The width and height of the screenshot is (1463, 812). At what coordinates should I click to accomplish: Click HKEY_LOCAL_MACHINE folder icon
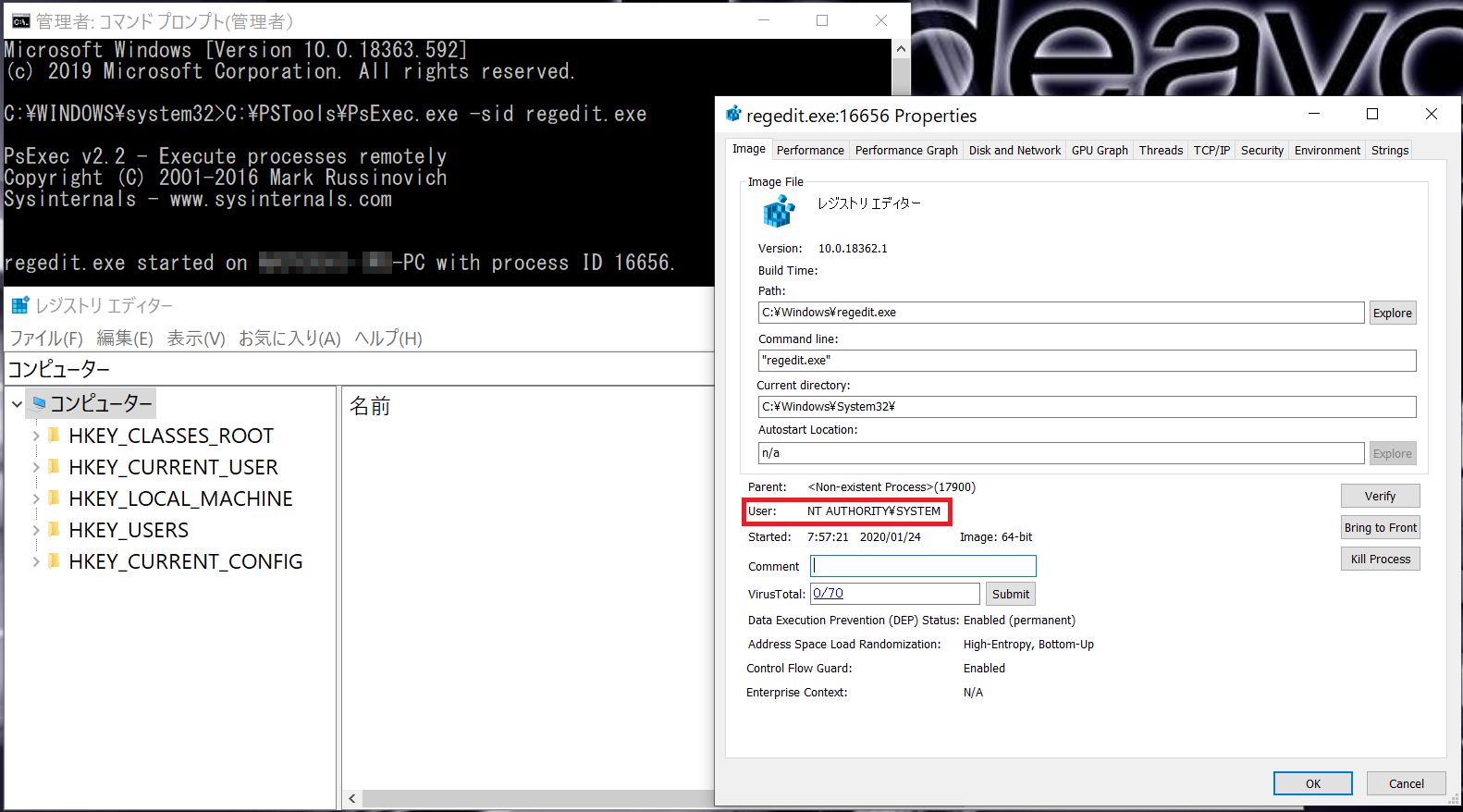[x=54, y=498]
